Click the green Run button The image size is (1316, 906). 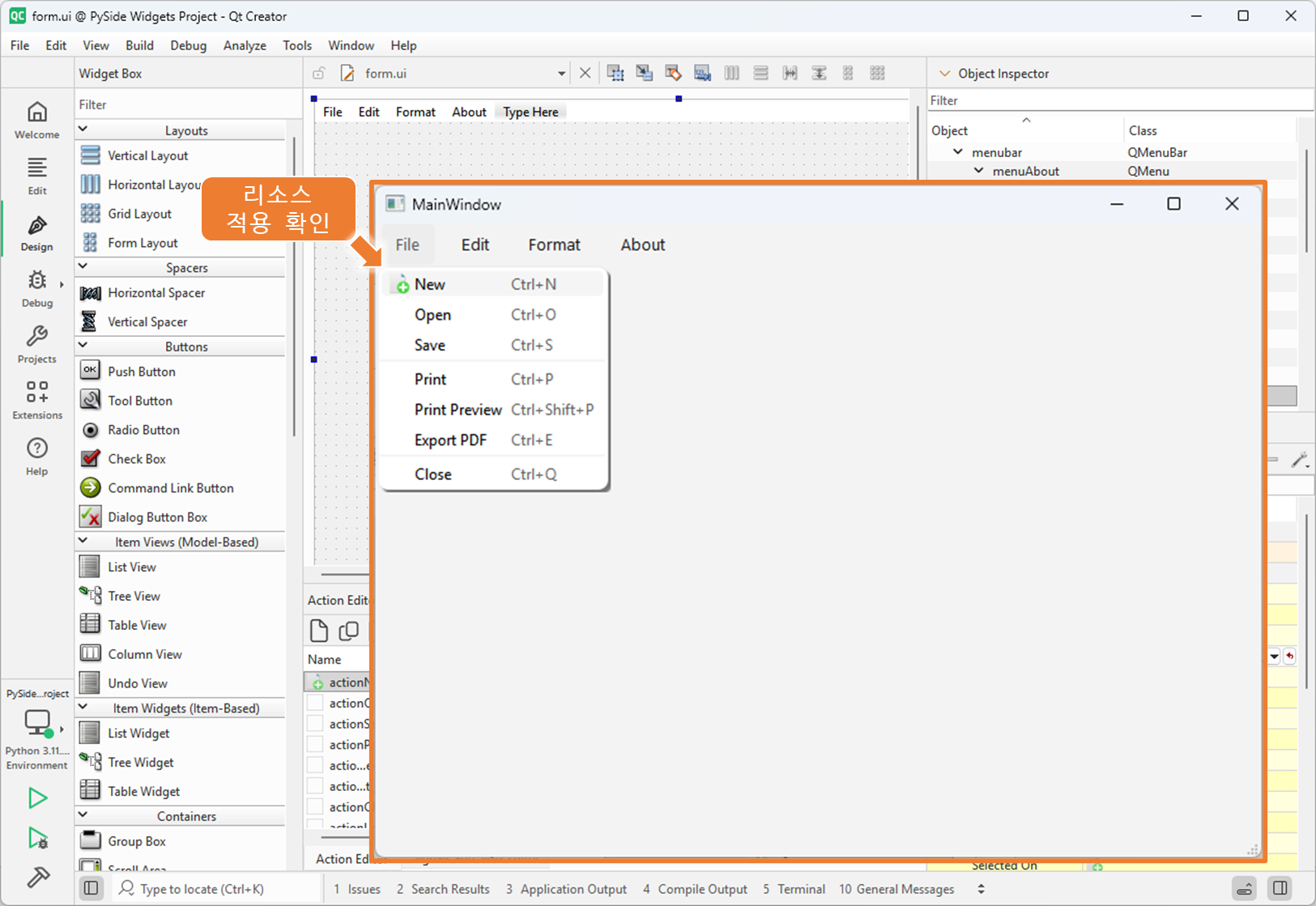(x=37, y=798)
